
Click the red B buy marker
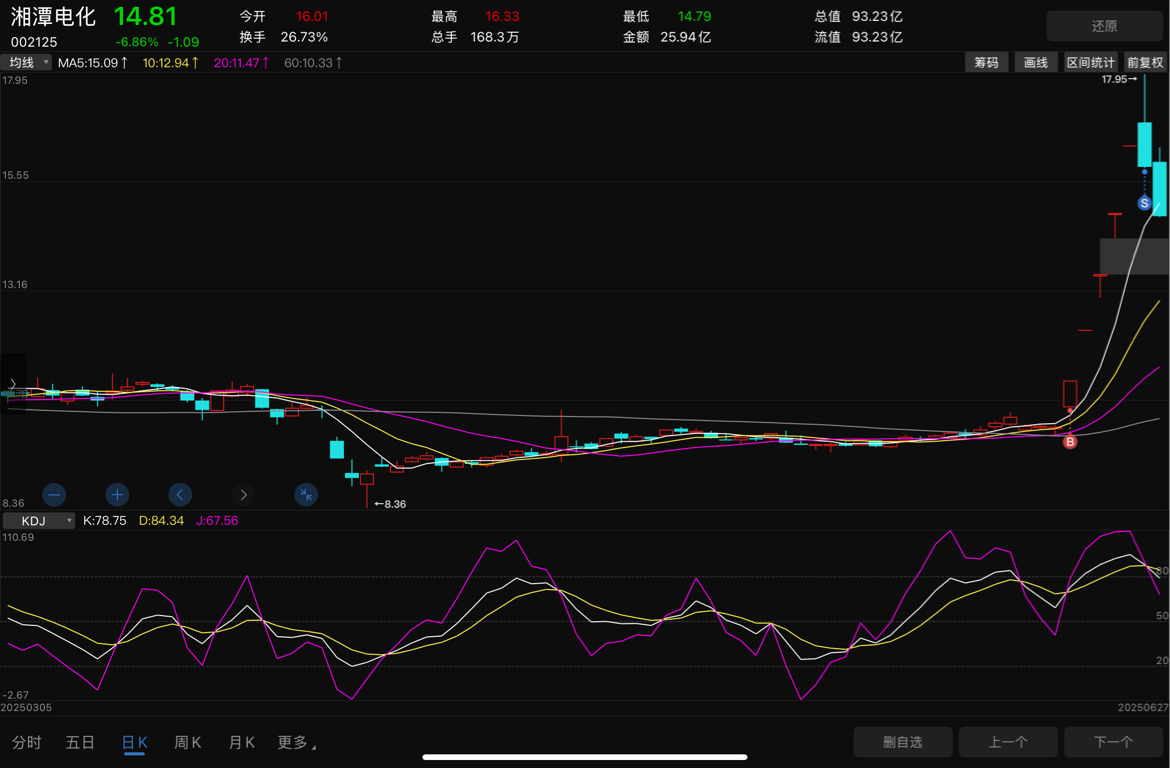[1070, 442]
